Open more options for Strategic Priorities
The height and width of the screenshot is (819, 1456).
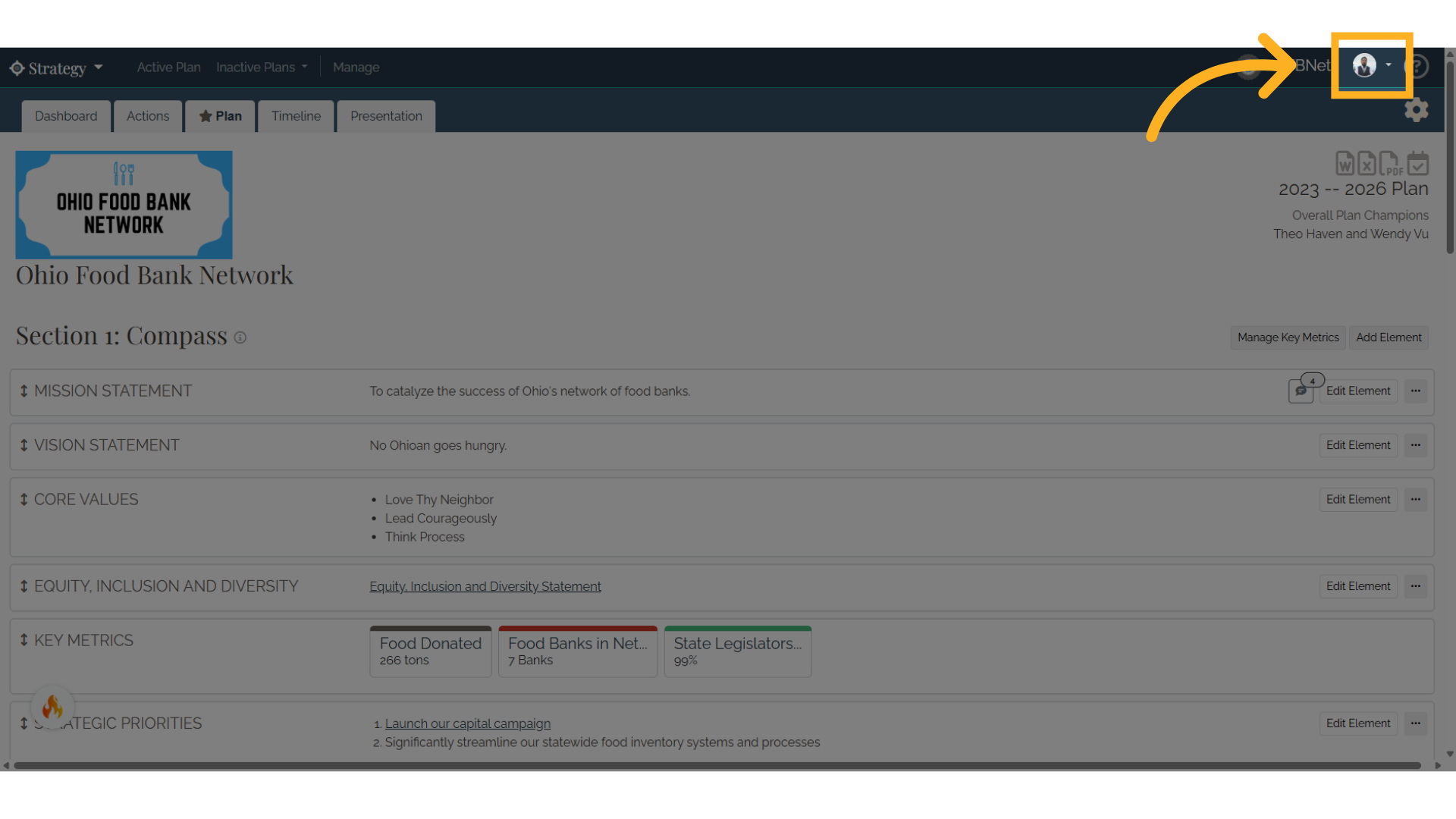(1415, 723)
